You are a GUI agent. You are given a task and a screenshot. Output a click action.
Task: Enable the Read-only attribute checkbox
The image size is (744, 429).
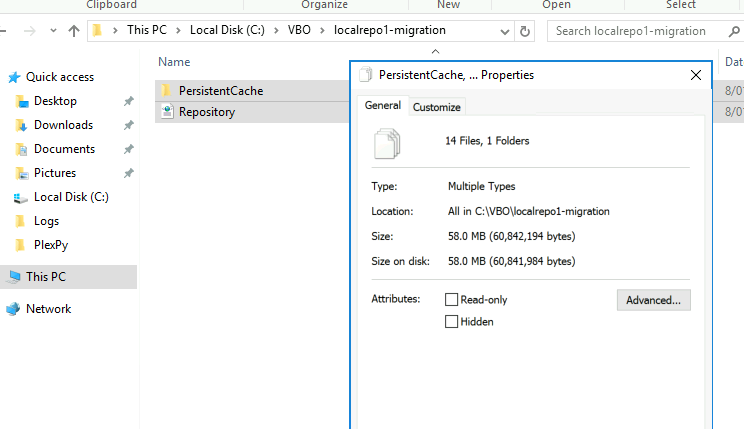pyautogui.click(x=451, y=299)
